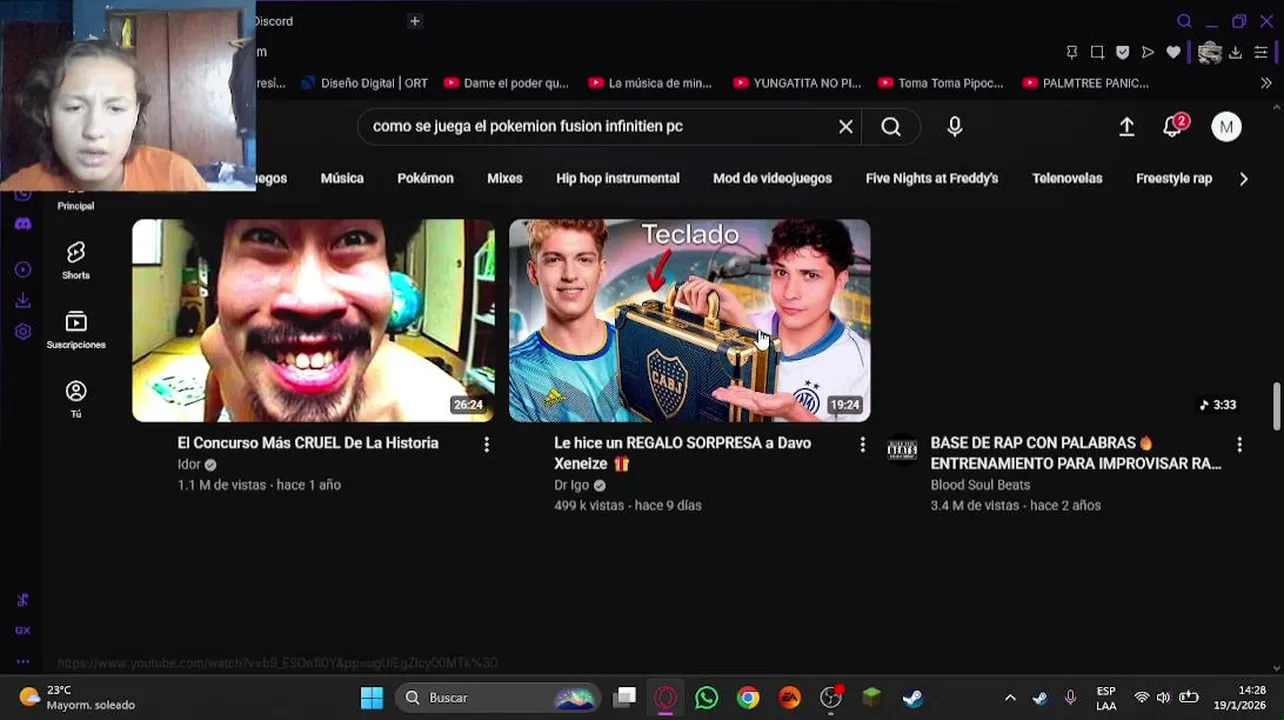Open YouTube notifications bell

click(x=1173, y=127)
